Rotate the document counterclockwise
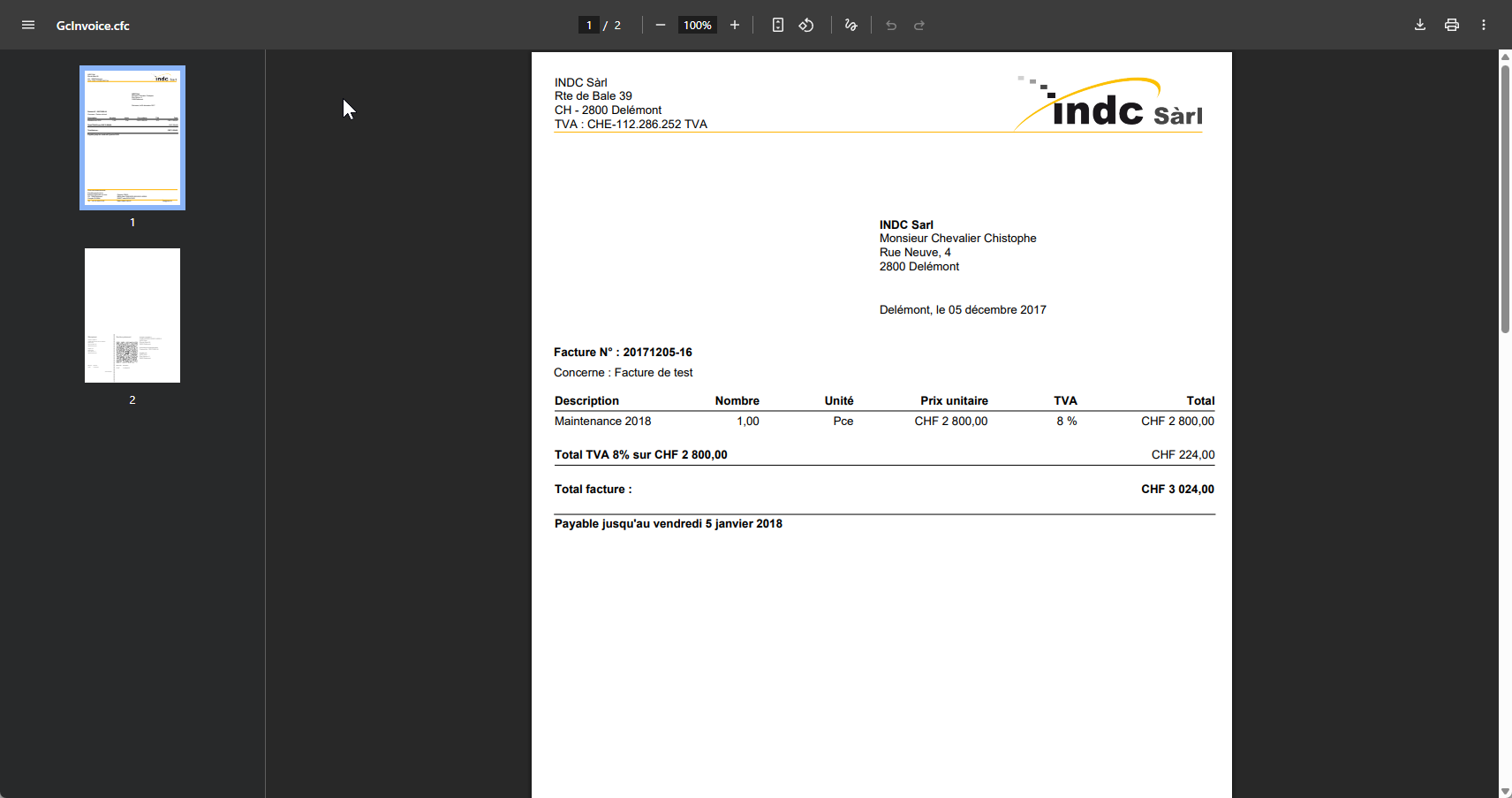Viewport: 1512px width, 798px height. (x=806, y=25)
